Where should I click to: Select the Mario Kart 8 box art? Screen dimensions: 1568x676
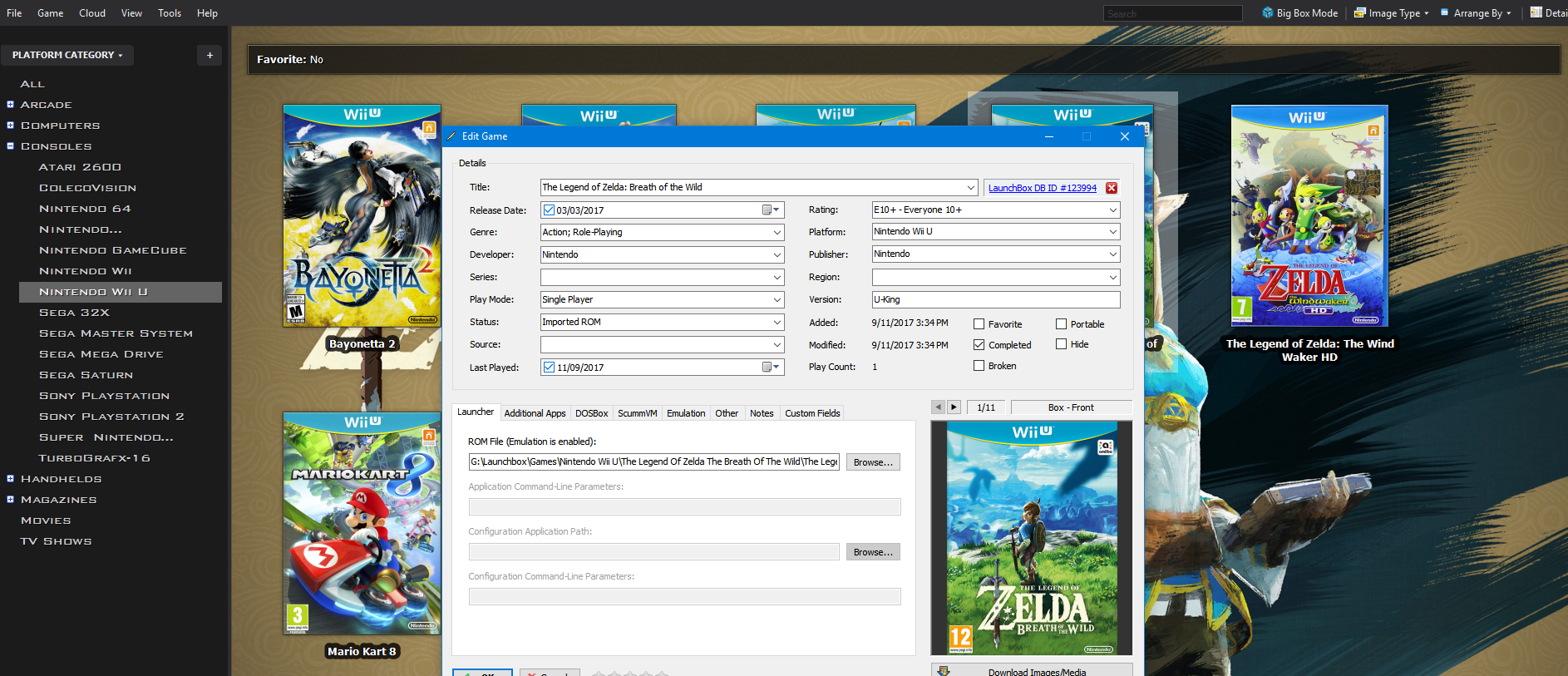click(x=362, y=524)
